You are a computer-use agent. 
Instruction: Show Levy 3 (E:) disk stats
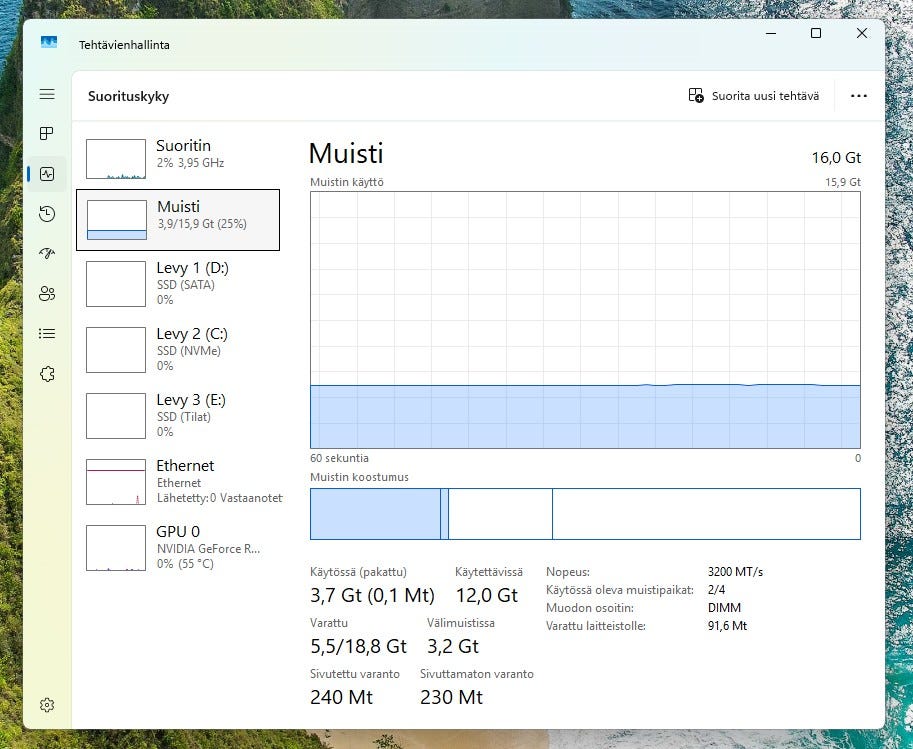[178, 415]
